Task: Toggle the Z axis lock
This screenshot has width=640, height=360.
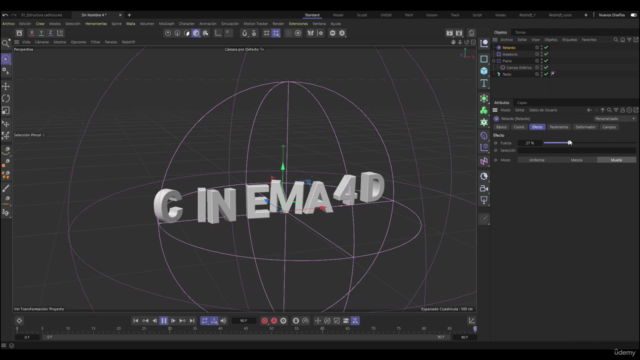Action: [x=51, y=33]
